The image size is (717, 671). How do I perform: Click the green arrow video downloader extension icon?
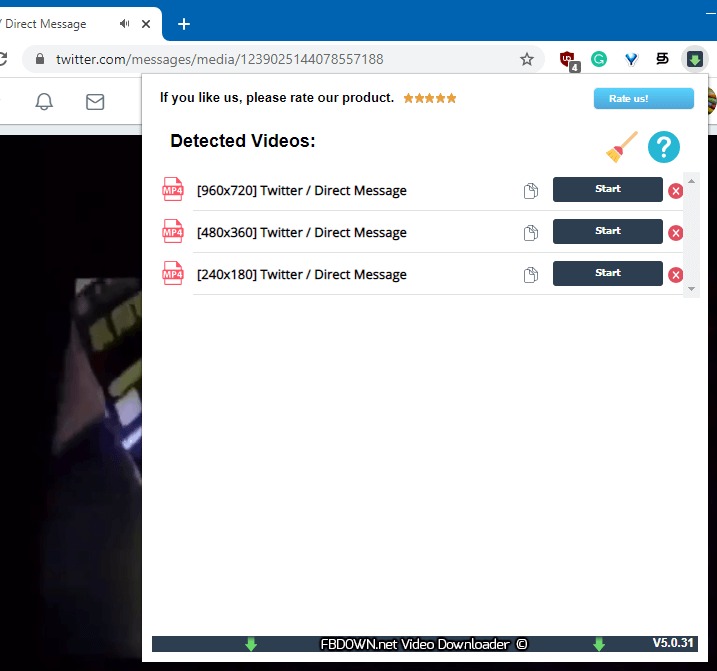pos(695,59)
